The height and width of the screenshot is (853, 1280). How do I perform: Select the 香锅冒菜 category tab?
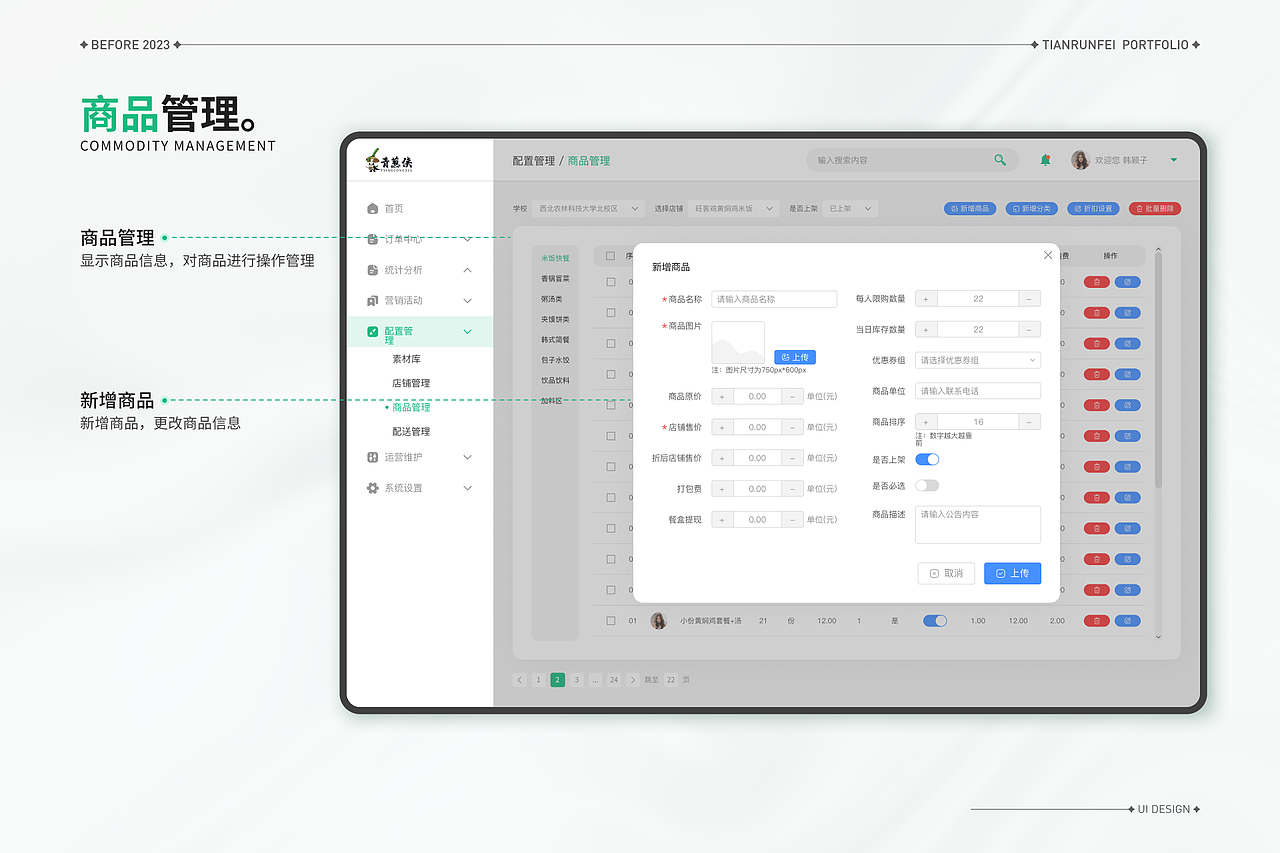coord(555,279)
